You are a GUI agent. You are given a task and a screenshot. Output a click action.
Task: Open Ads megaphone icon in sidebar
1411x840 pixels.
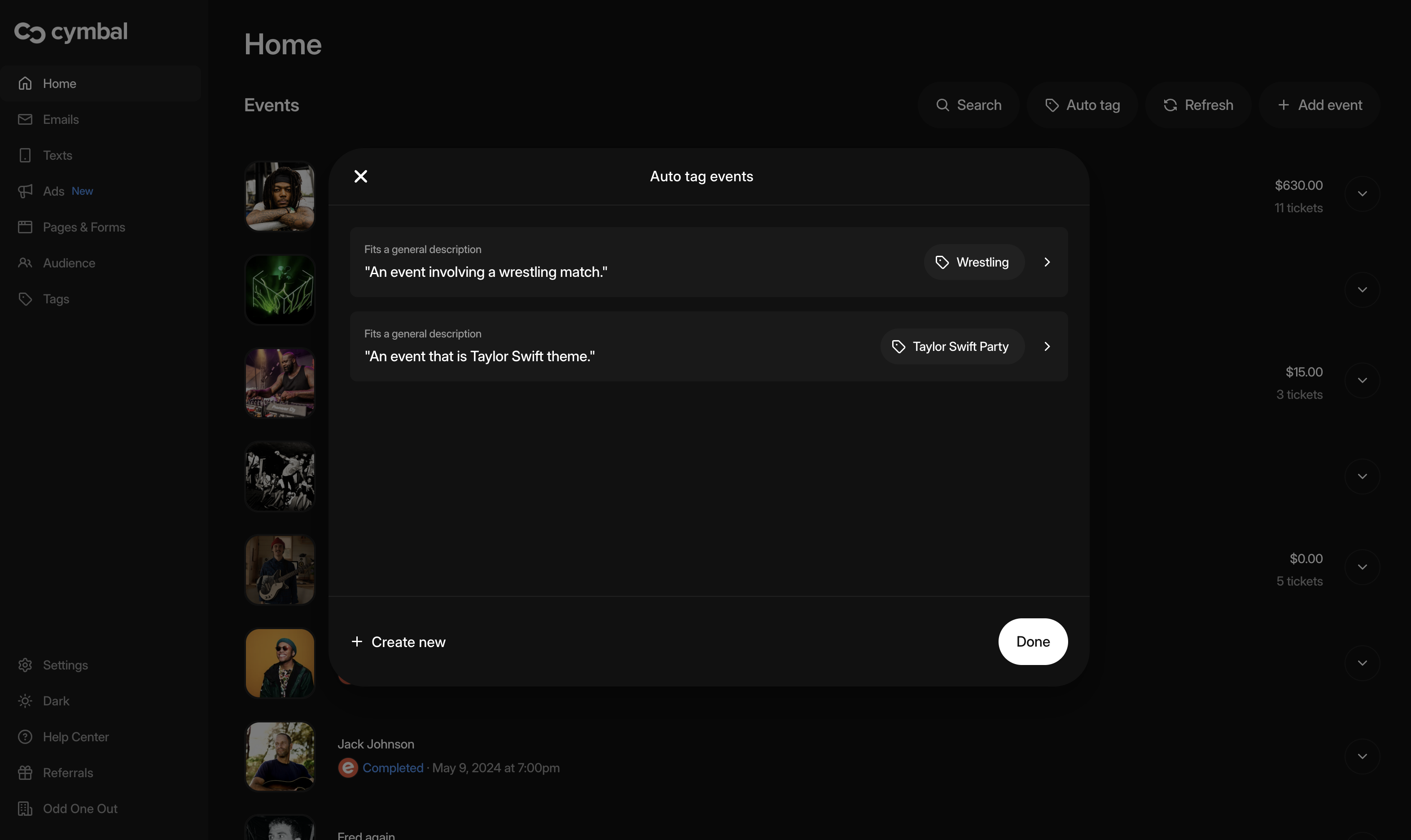coord(25,191)
